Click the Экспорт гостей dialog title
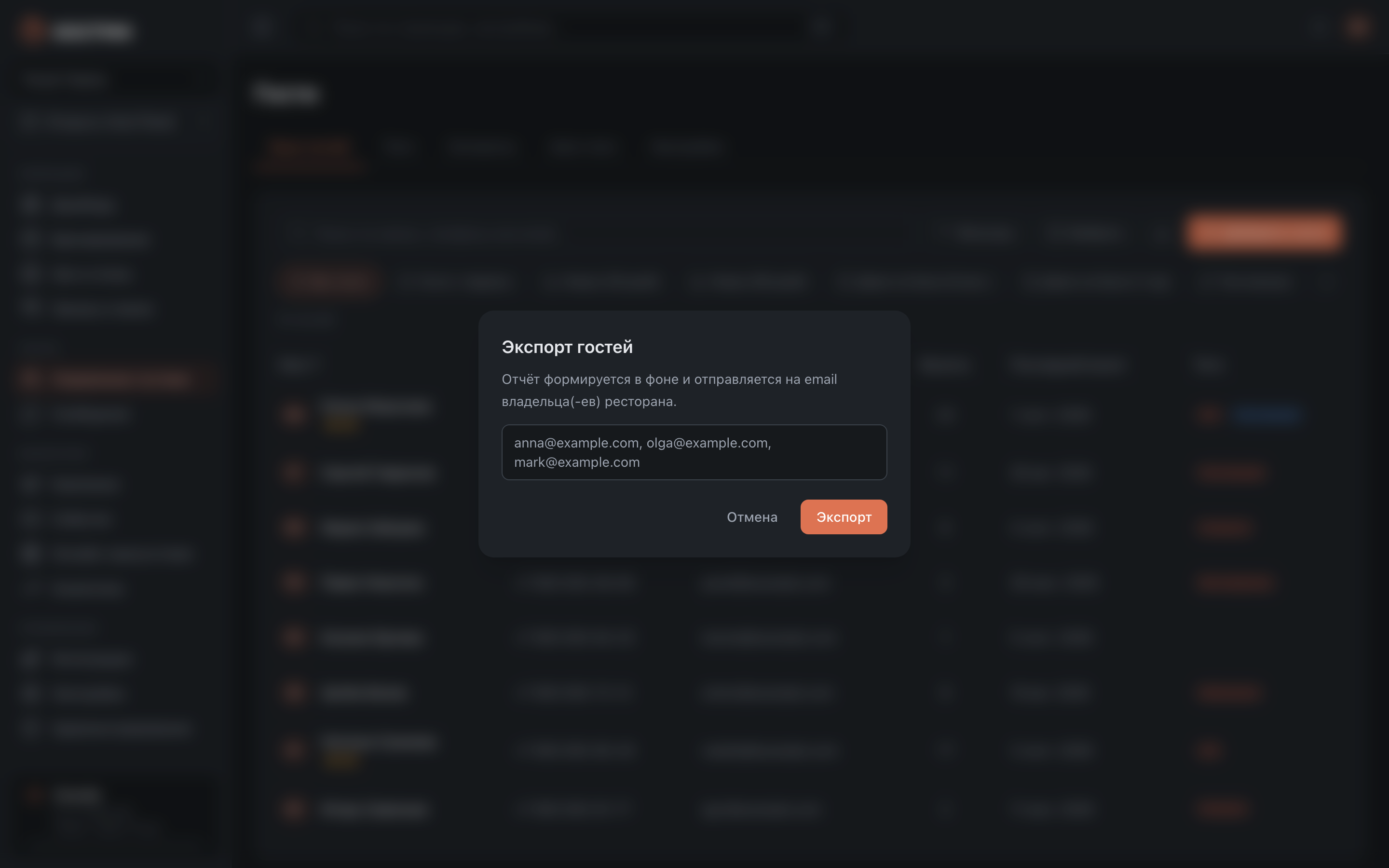The width and height of the screenshot is (1389, 868). [567, 347]
